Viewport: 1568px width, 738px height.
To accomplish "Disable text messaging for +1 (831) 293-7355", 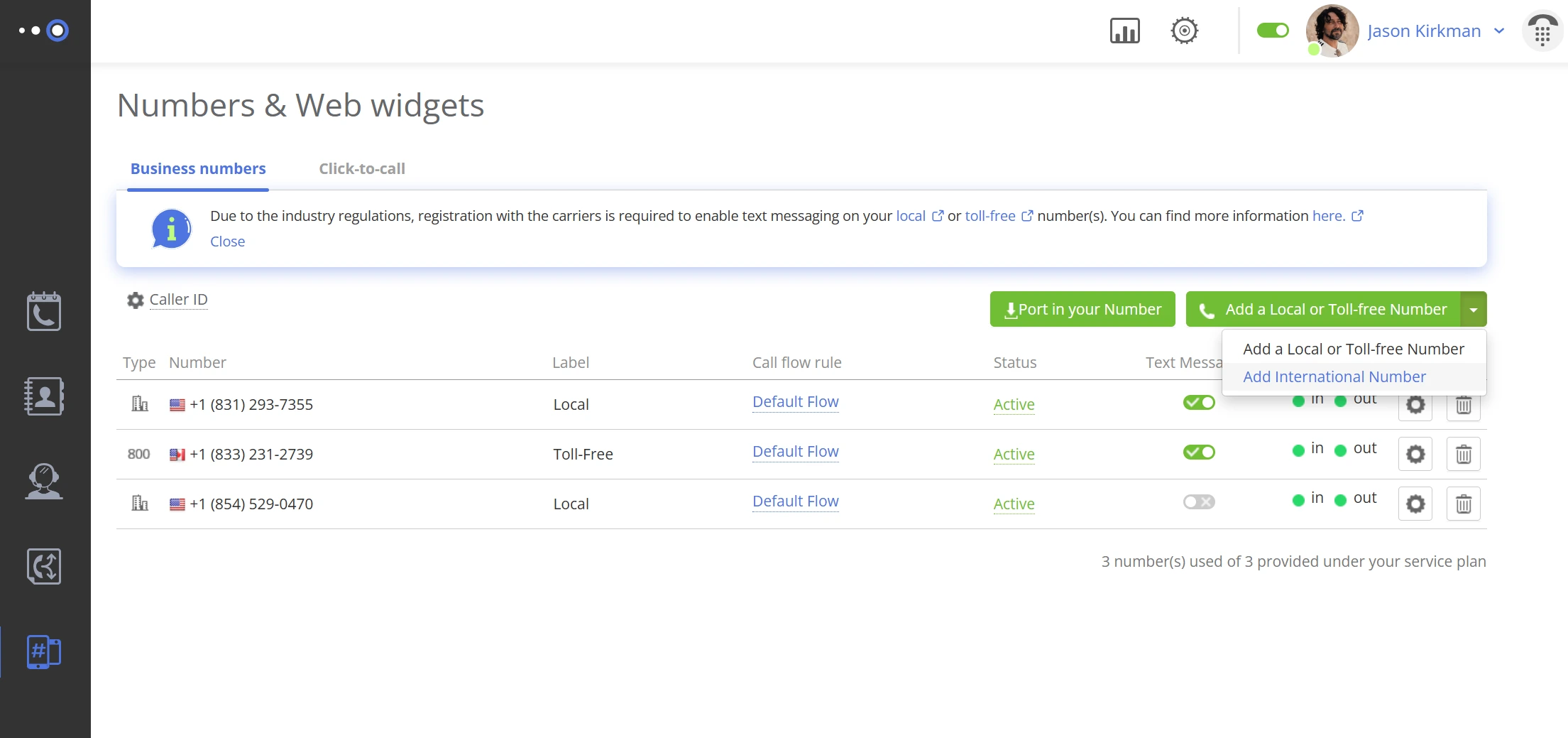I will [1198, 403].
